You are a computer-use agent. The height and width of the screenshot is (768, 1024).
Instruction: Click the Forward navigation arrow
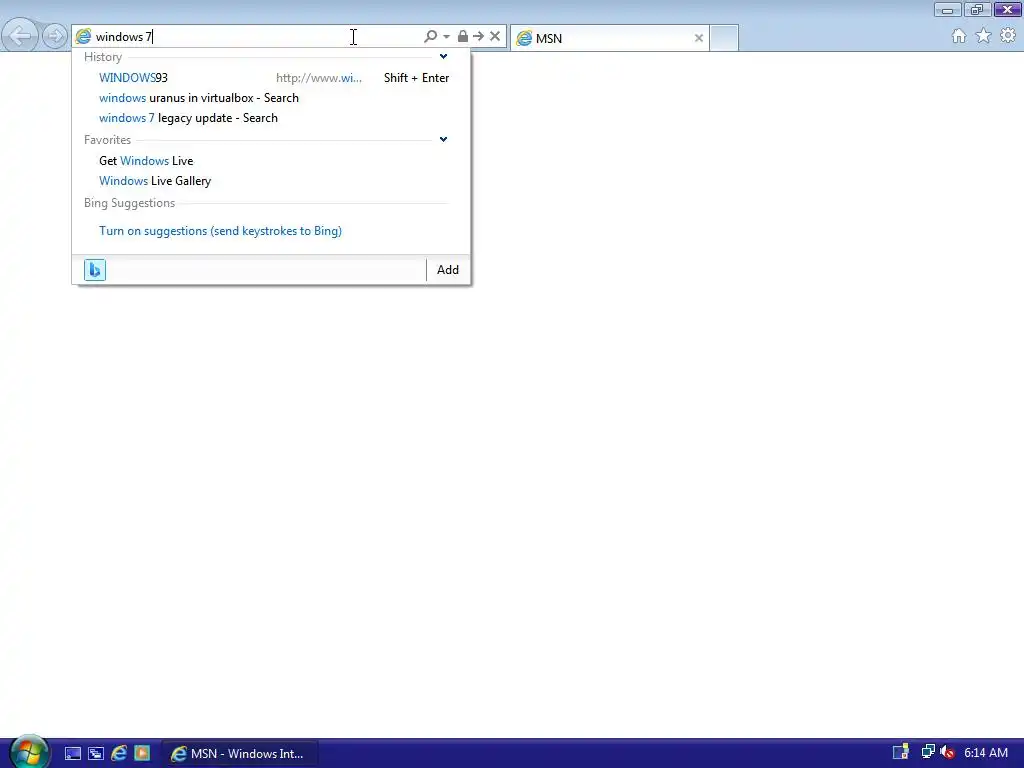[x=55, y=36]
